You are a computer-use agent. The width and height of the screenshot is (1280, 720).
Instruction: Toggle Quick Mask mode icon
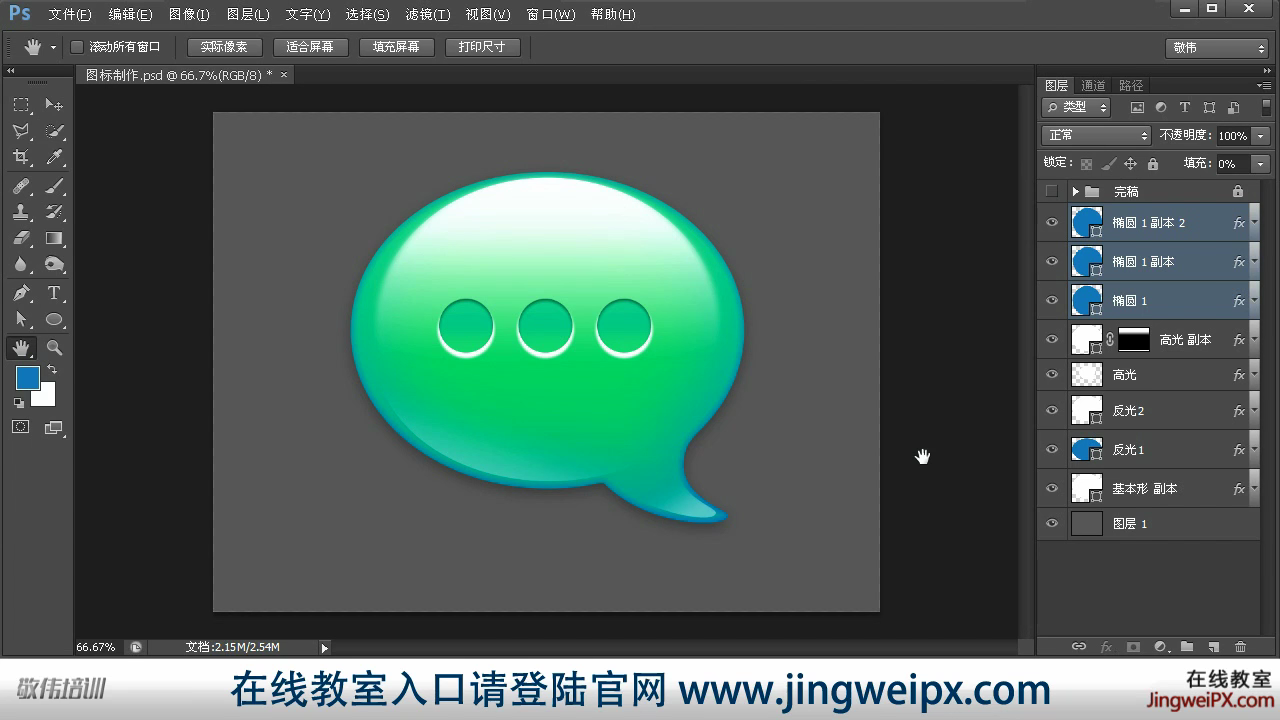[20, 427]
